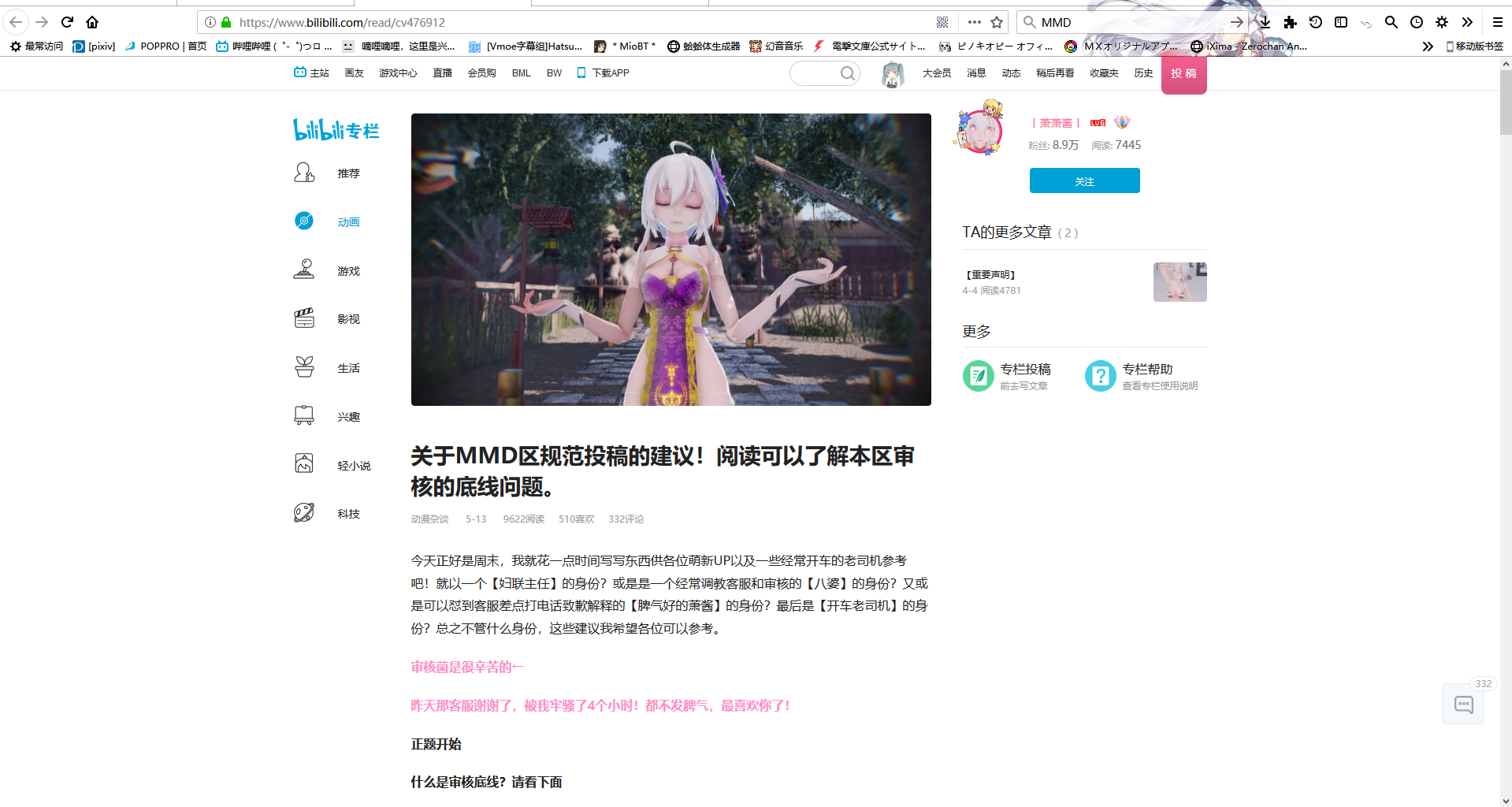Click the browser back arrow

16,22
